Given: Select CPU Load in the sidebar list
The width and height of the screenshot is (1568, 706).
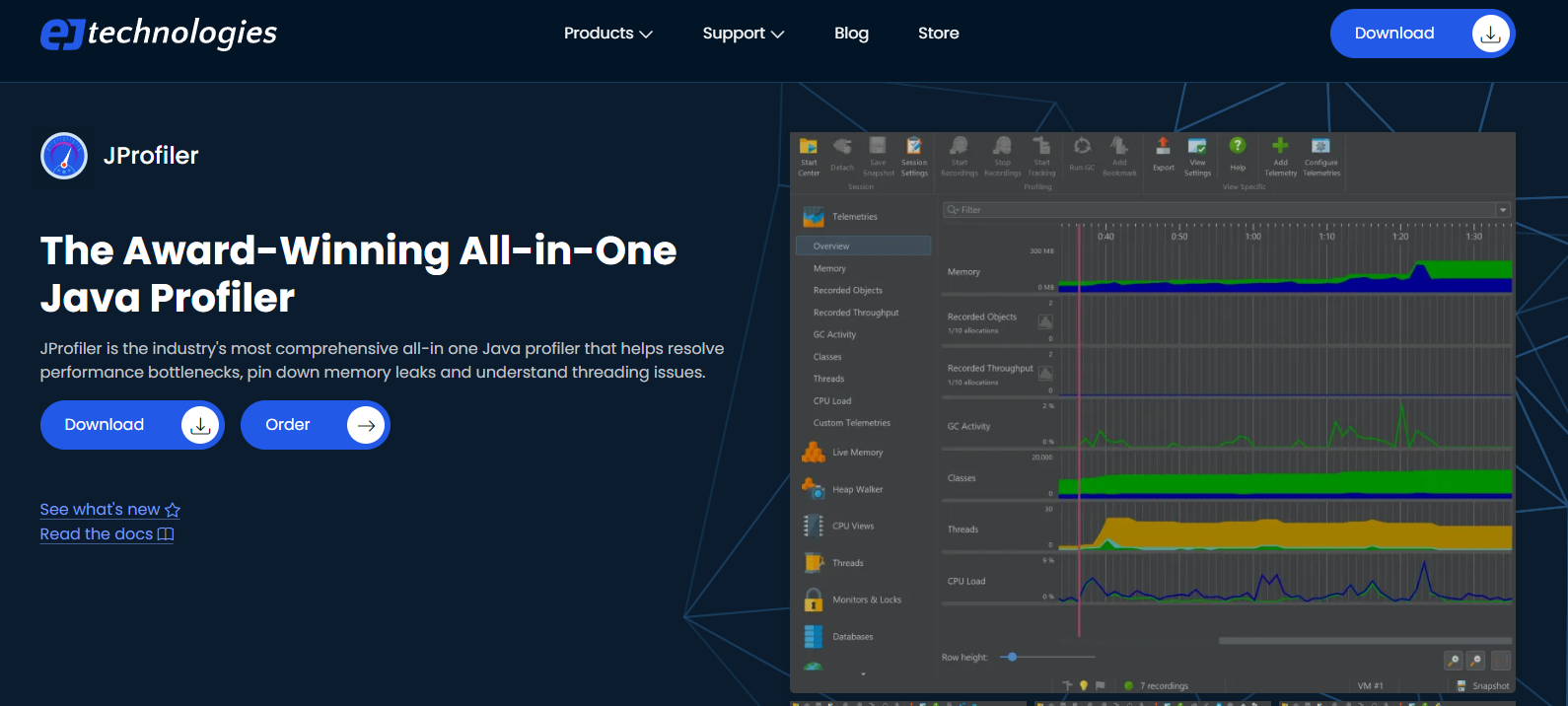Looking at the screenshot, I should 832,401.
